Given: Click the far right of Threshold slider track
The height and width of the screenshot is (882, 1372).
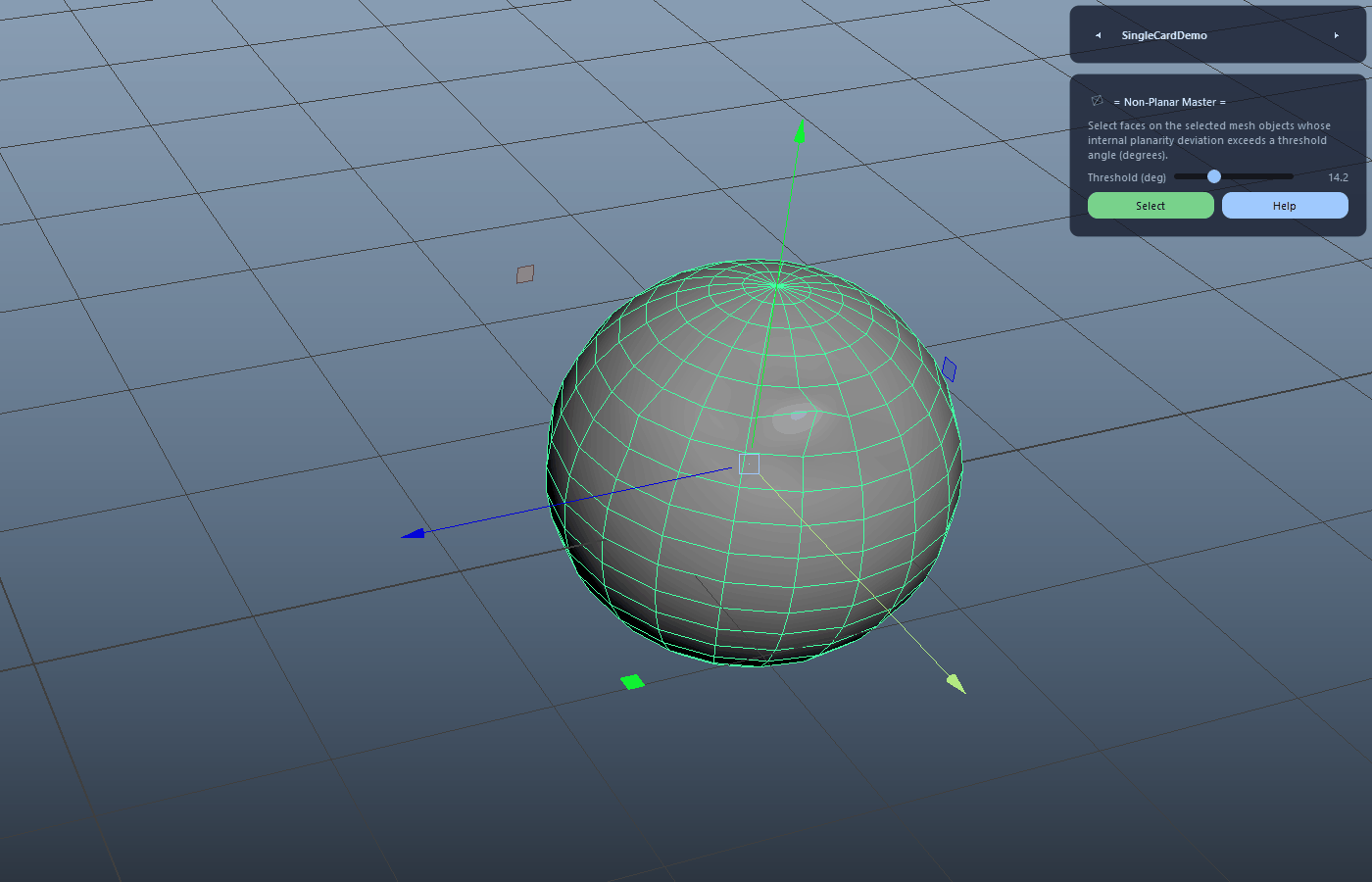Looking at the screenshot, I should click(1291, 176).
